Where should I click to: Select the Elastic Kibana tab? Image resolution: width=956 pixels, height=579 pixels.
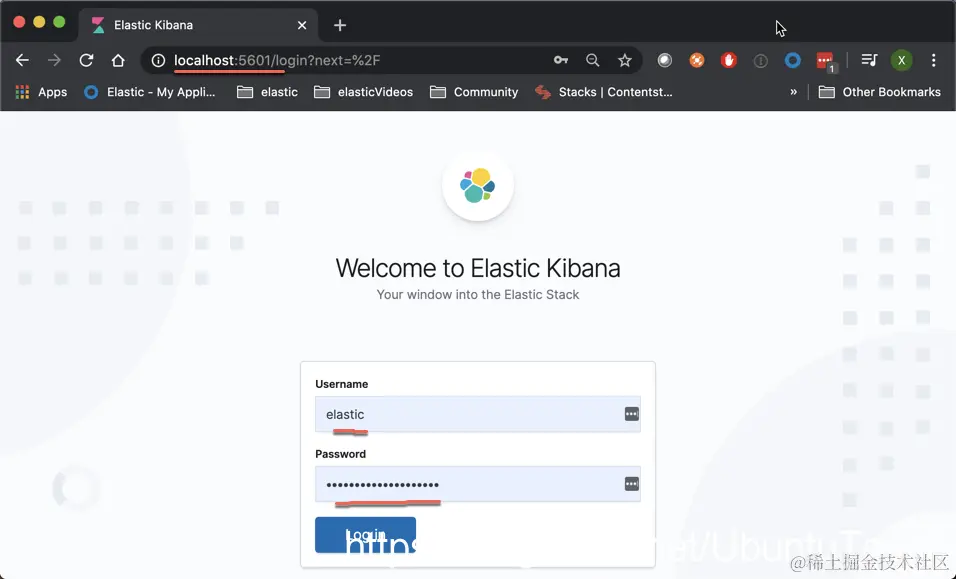pyautogui.click(x=198, y=25)
